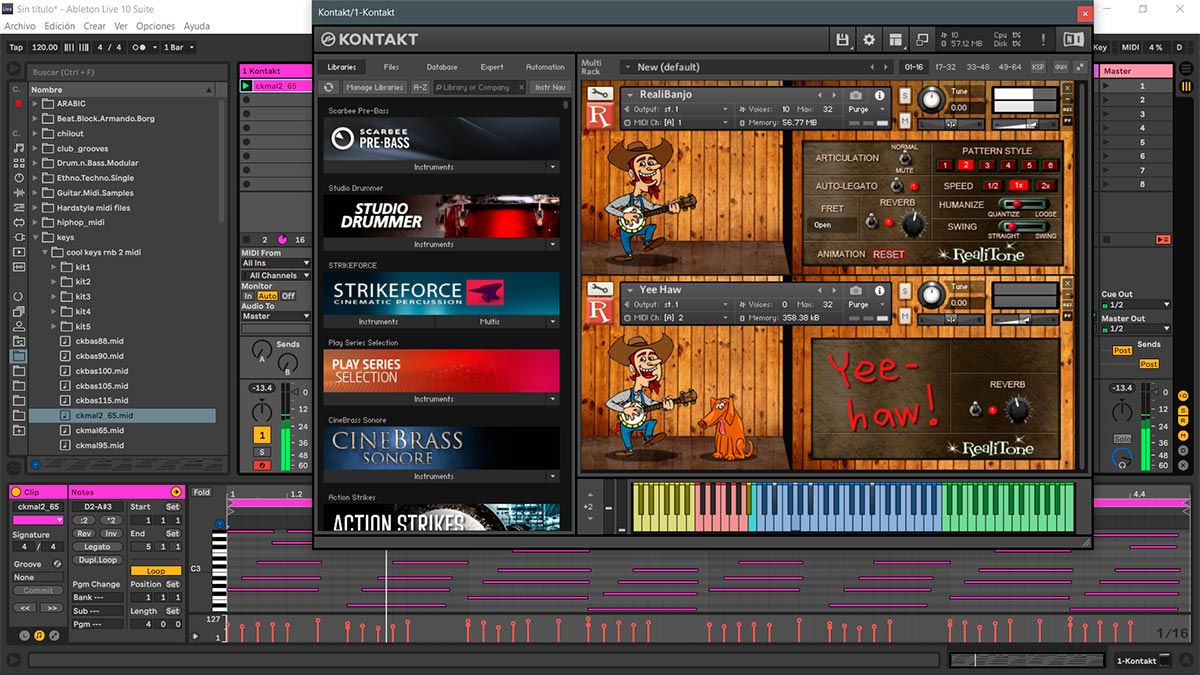
Task: Switch to Files tab in Kontakt
Action: 392,67
